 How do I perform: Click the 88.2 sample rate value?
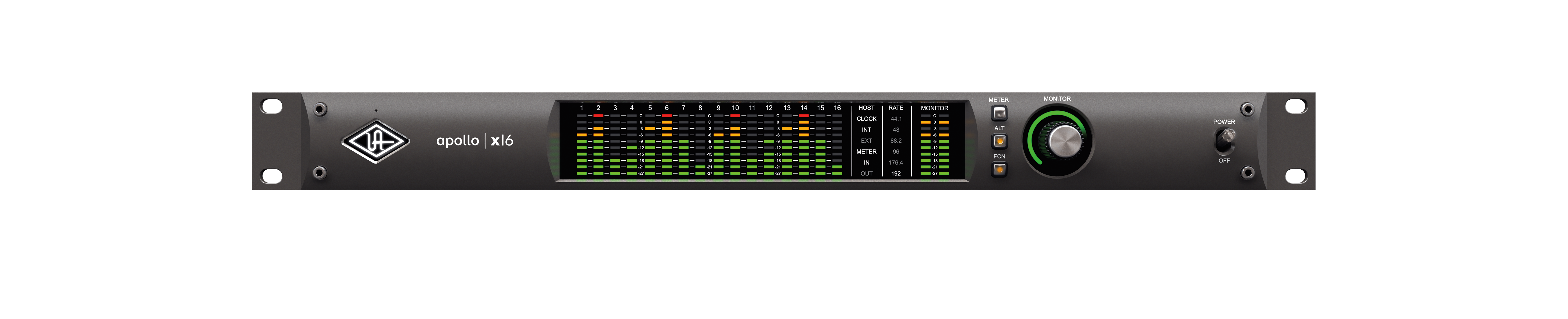point(896,141)
